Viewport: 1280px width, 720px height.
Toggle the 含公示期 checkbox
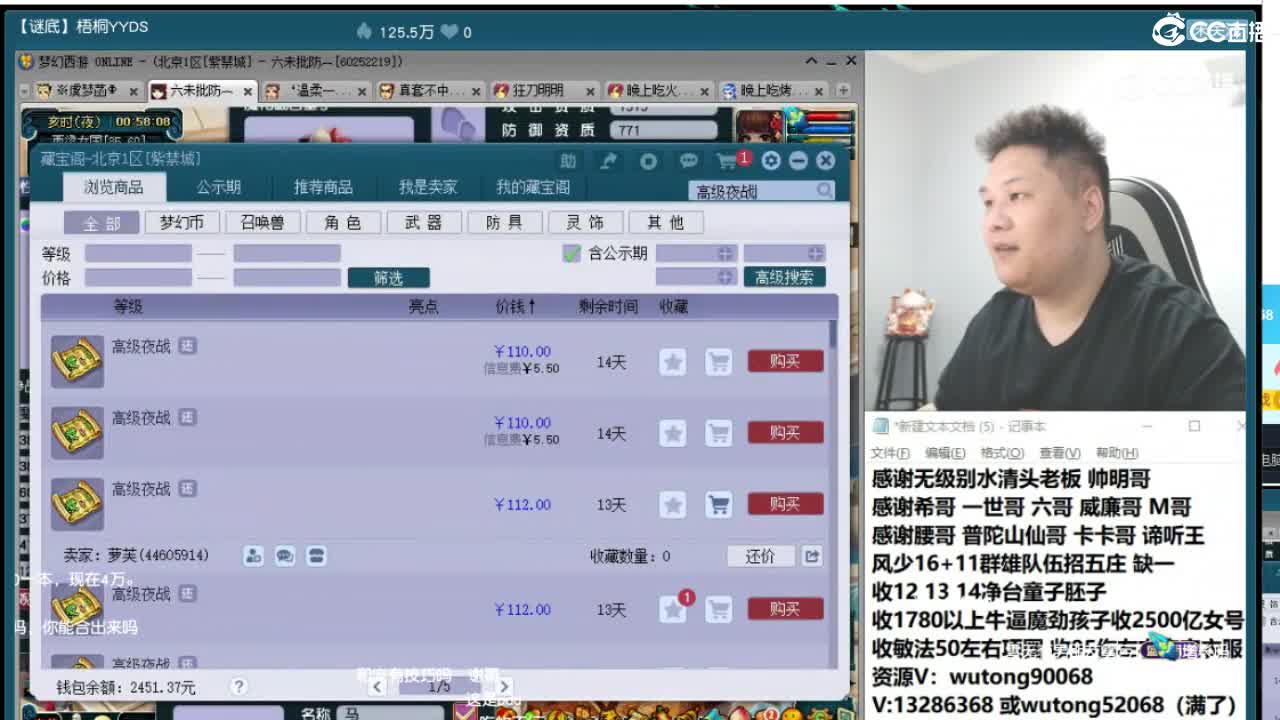point(572,253)
